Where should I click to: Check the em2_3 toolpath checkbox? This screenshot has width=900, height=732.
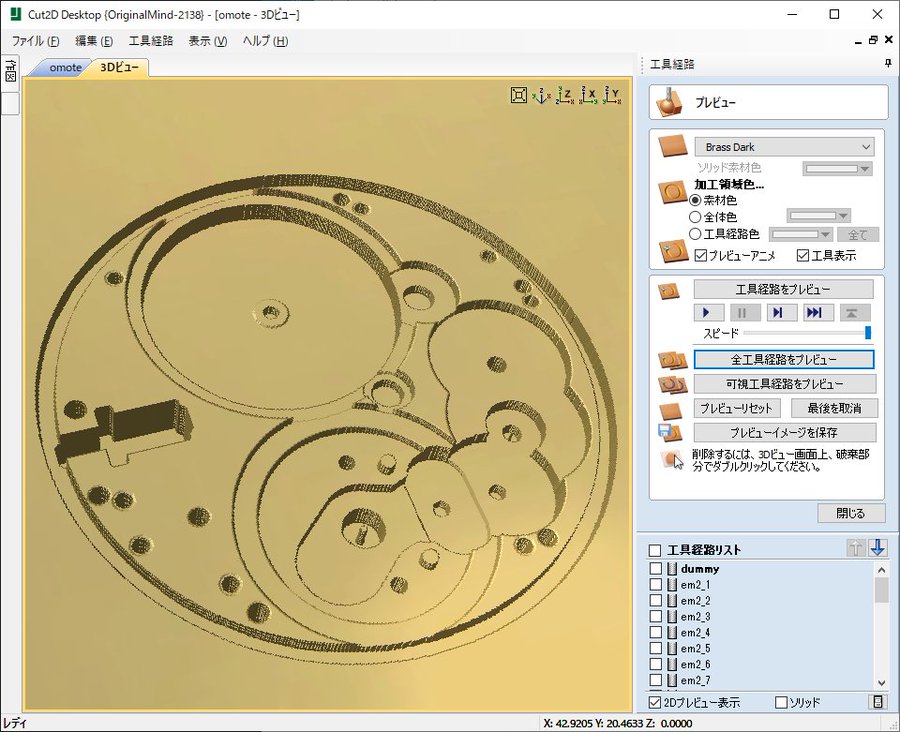pyautogui.click(x=656, y=617)
